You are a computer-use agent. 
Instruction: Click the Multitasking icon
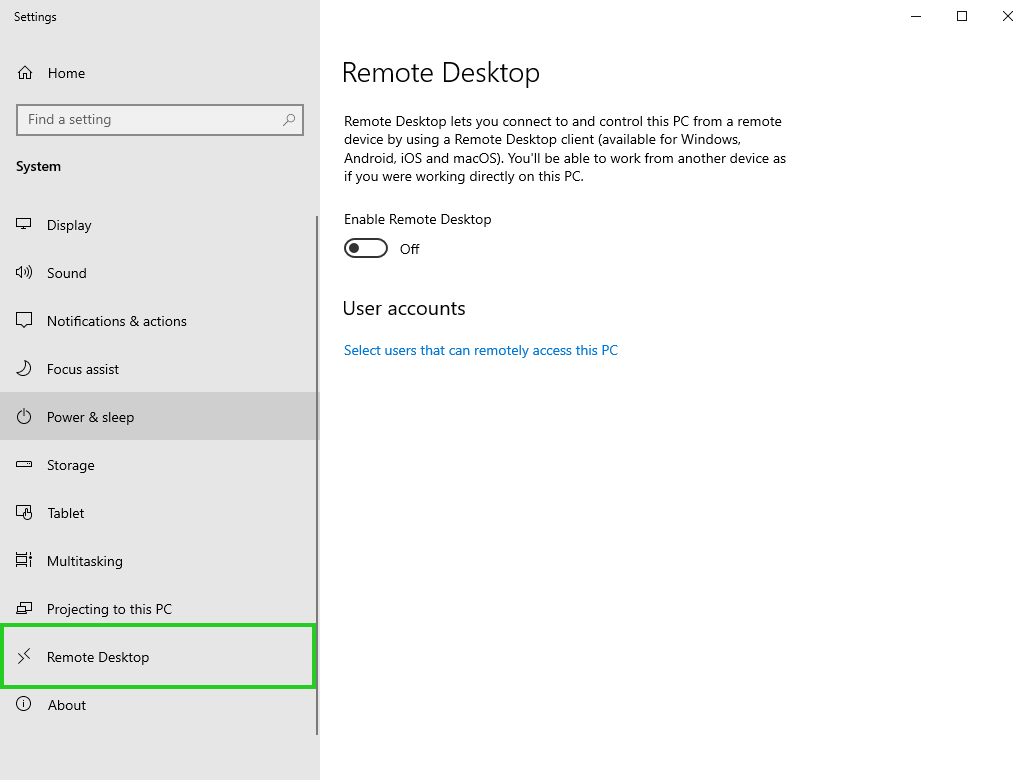[24, 560]
